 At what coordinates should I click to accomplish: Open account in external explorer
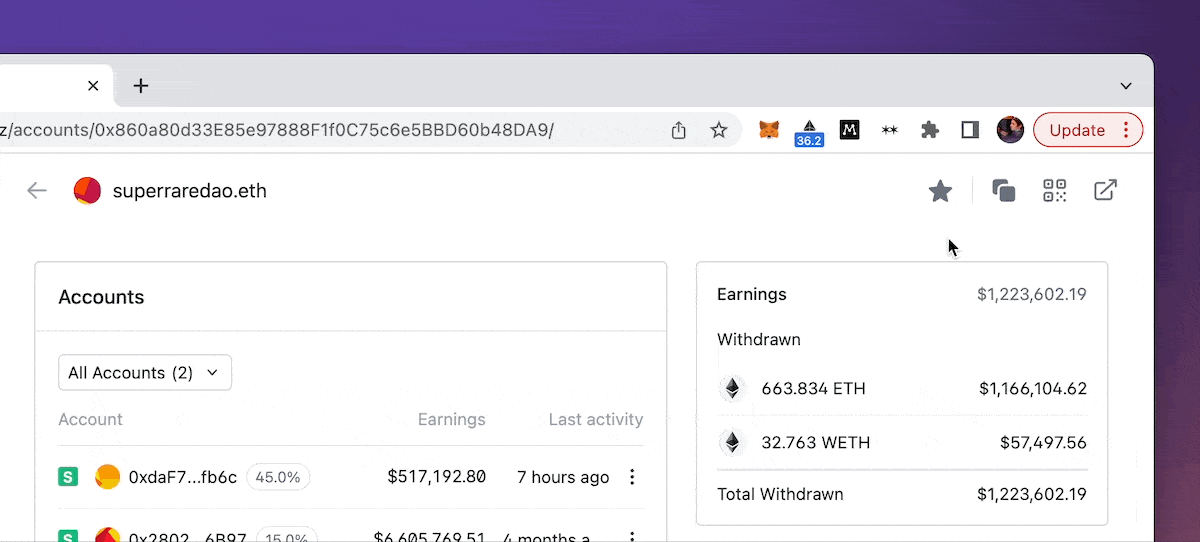(1105, 190)
